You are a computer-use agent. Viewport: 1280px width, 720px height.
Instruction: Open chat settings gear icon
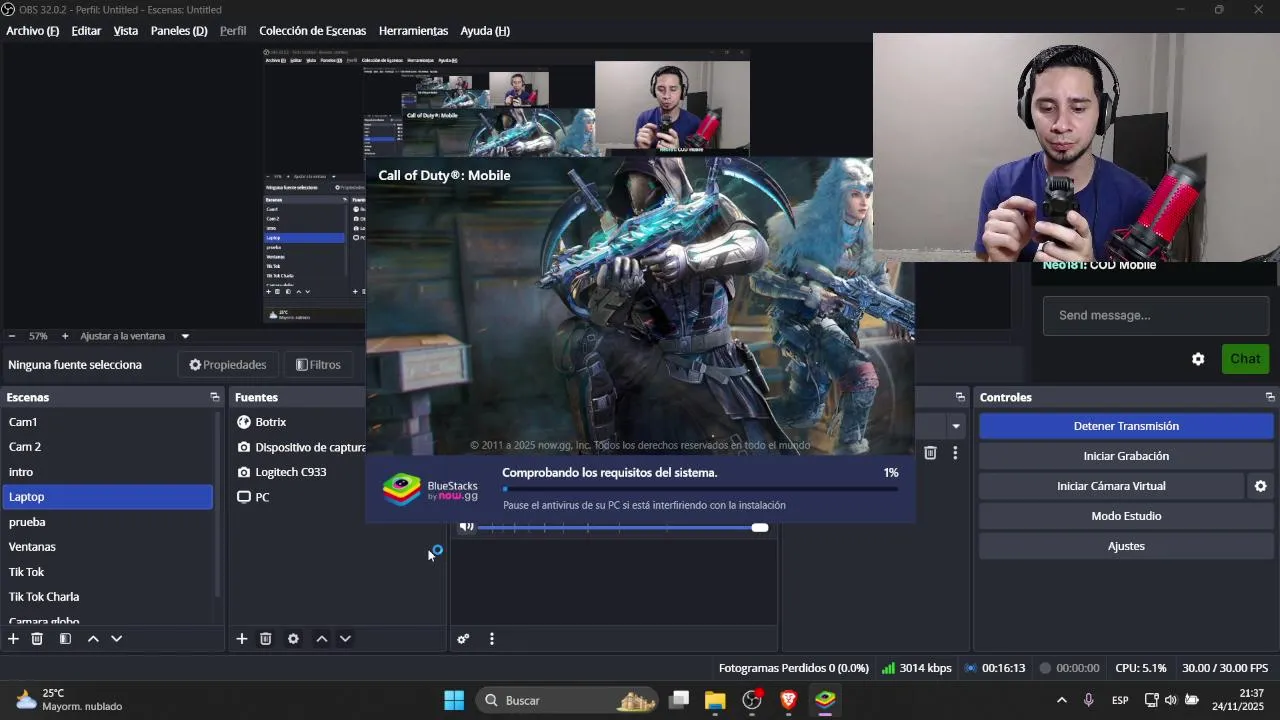[x=1198, y=359]
